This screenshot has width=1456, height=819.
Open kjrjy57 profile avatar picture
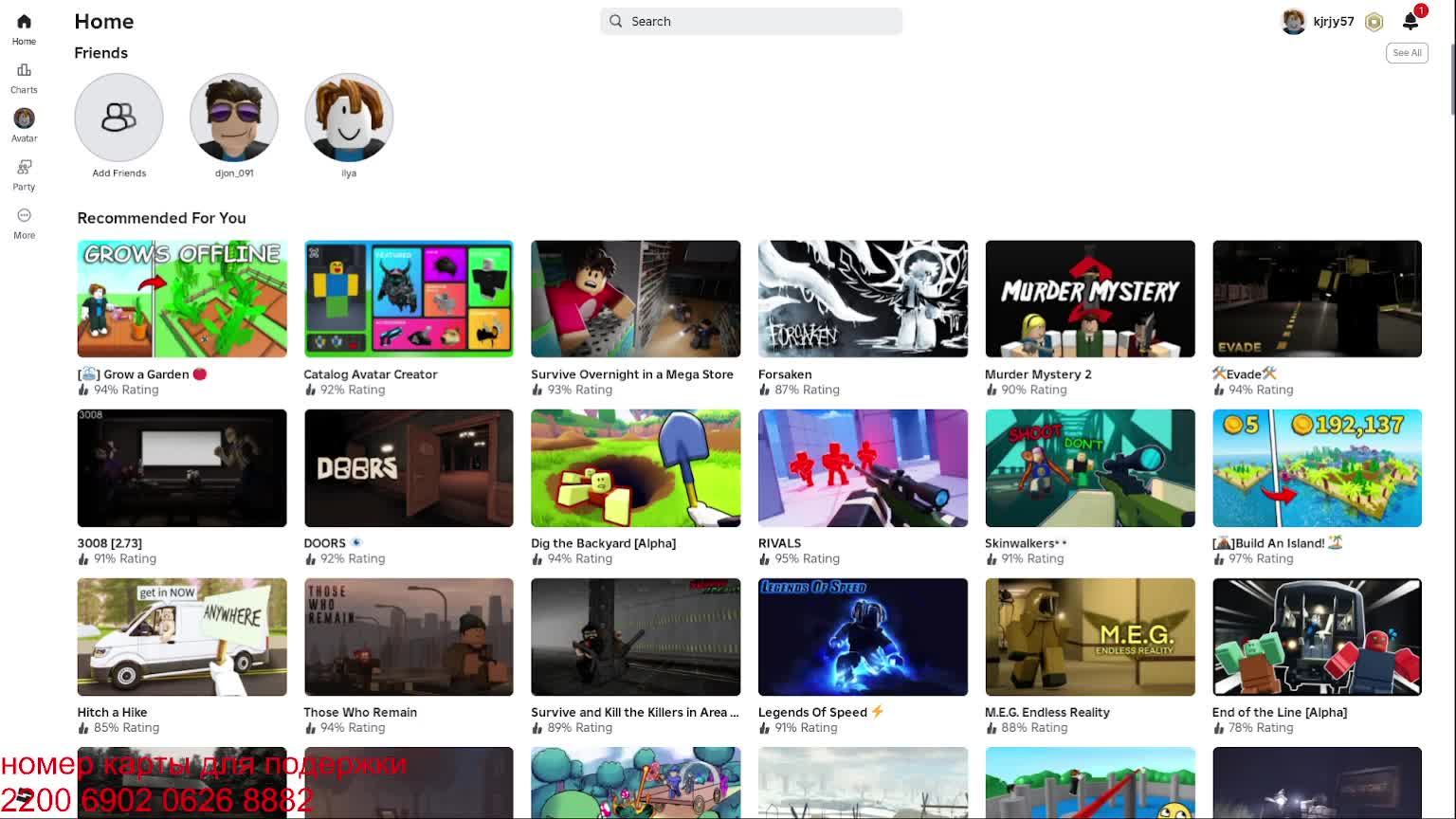(1293, 21)
